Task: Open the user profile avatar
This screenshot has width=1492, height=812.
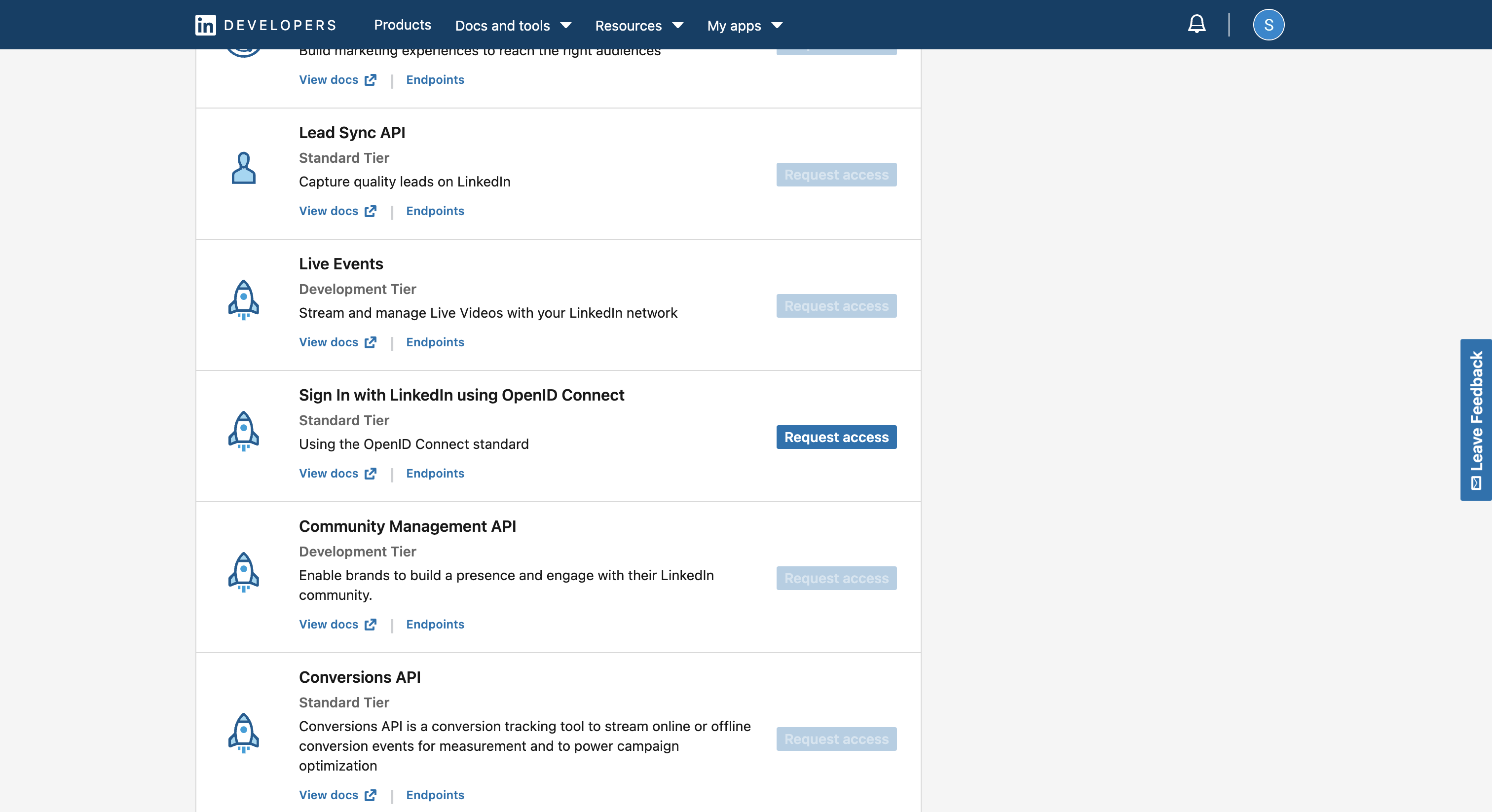Action: (x=1268, y=25)
